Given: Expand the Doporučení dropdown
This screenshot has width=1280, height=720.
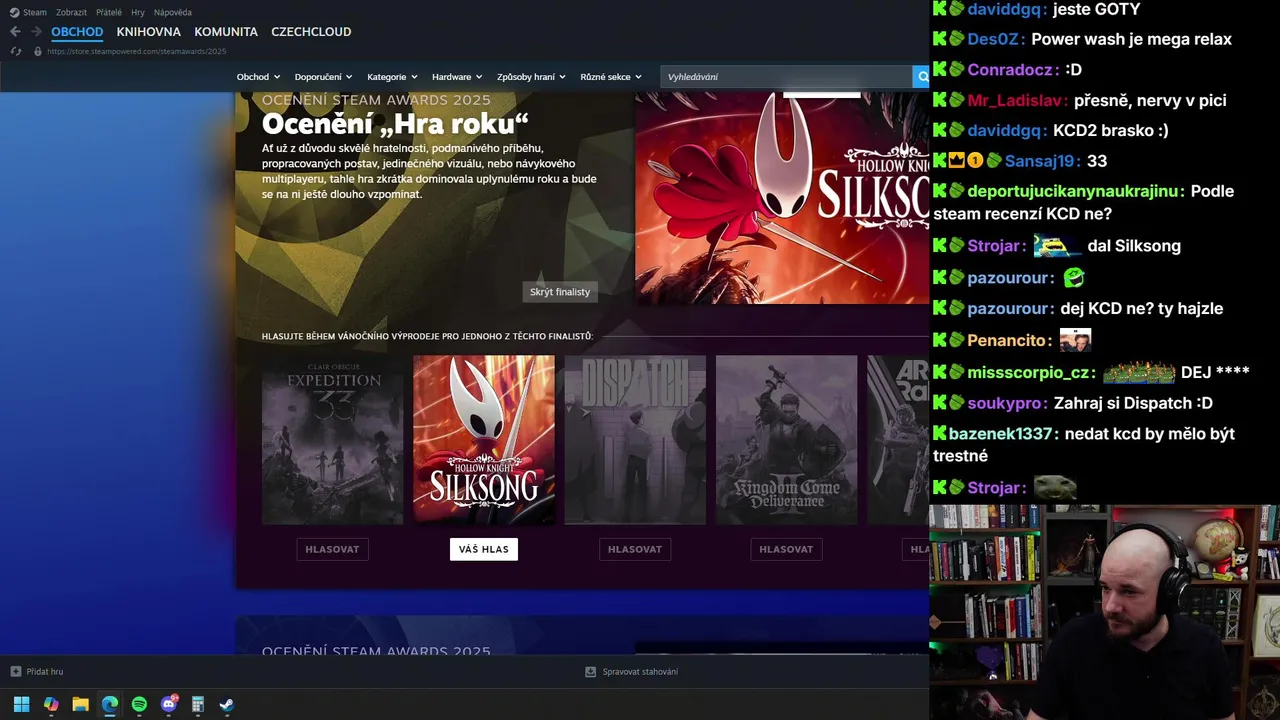Looking at the screenshot, I should (323, 77).
